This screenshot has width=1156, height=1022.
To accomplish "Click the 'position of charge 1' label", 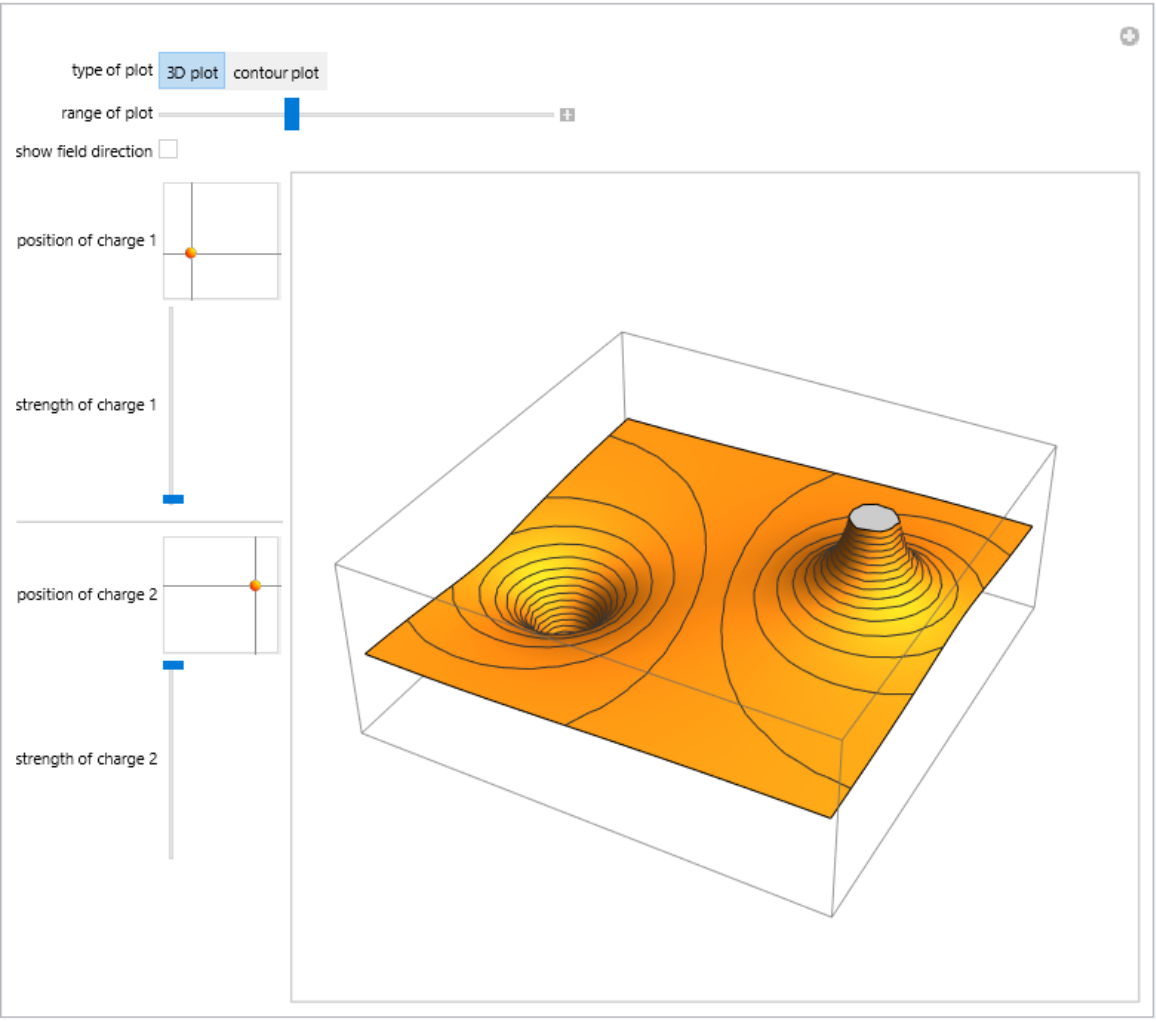I will point(86,241).
